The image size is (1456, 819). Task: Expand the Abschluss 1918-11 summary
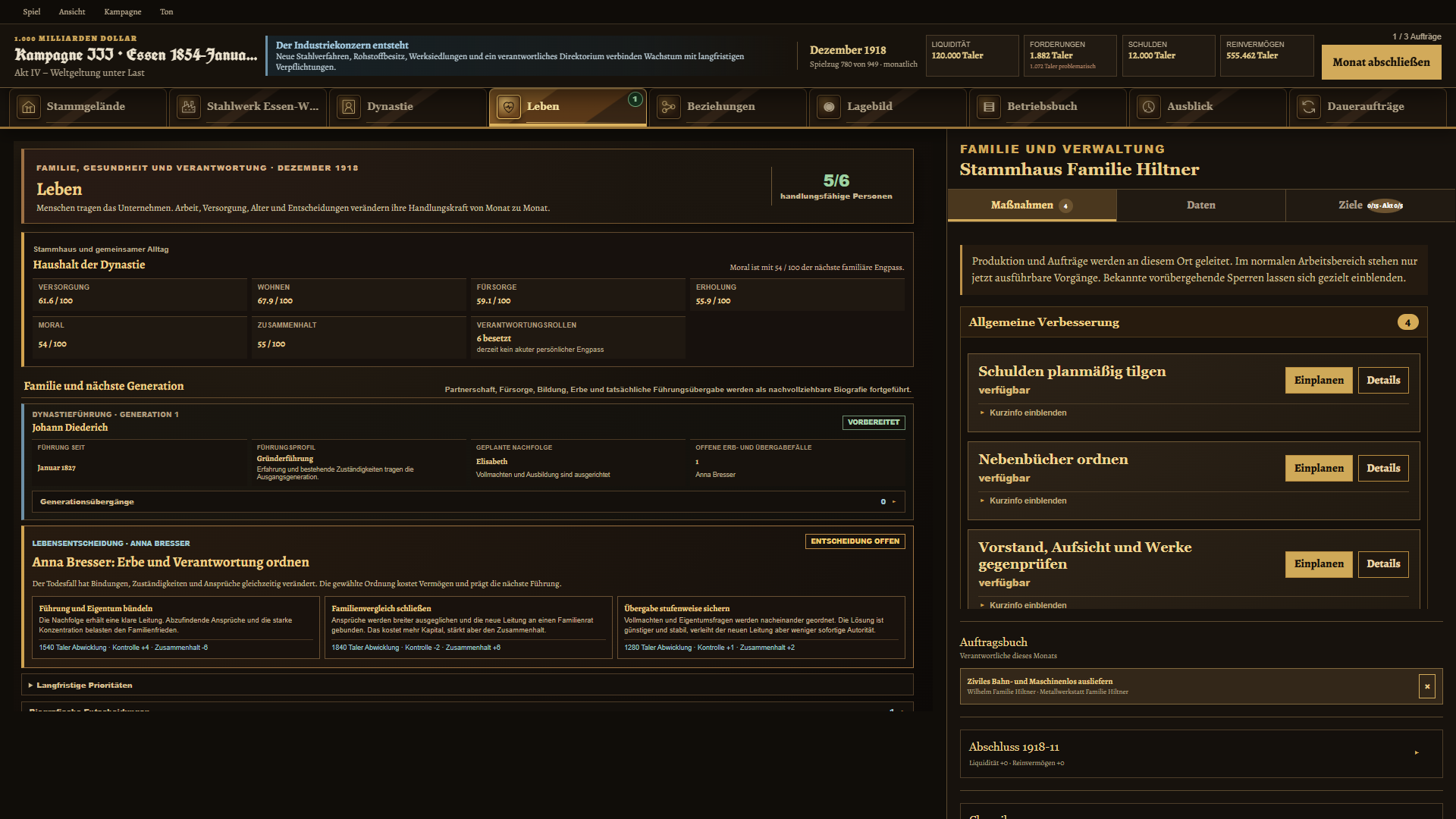(x=1200, y=753)
